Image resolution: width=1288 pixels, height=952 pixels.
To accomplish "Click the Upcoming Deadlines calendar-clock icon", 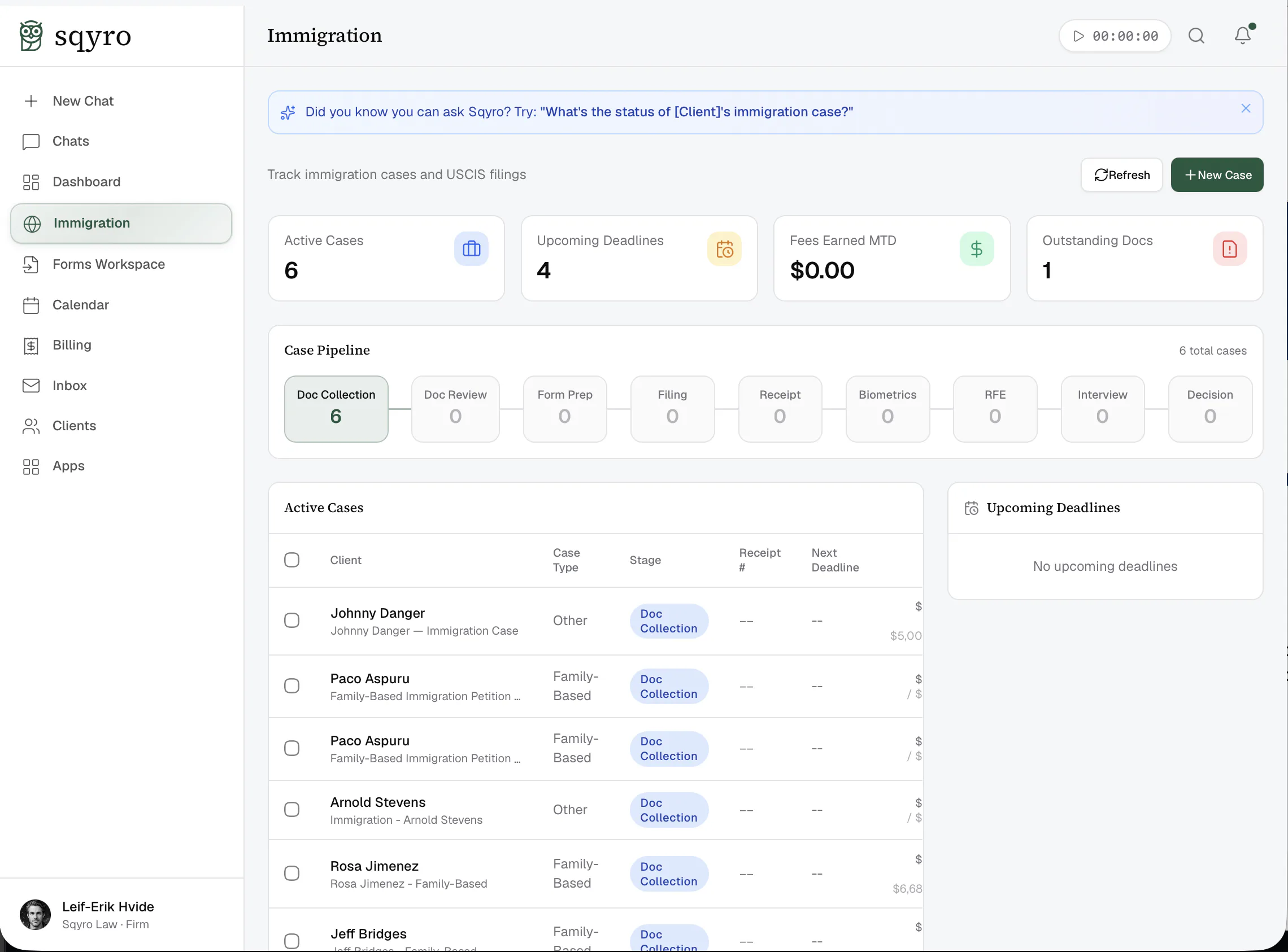I will 724,248.
